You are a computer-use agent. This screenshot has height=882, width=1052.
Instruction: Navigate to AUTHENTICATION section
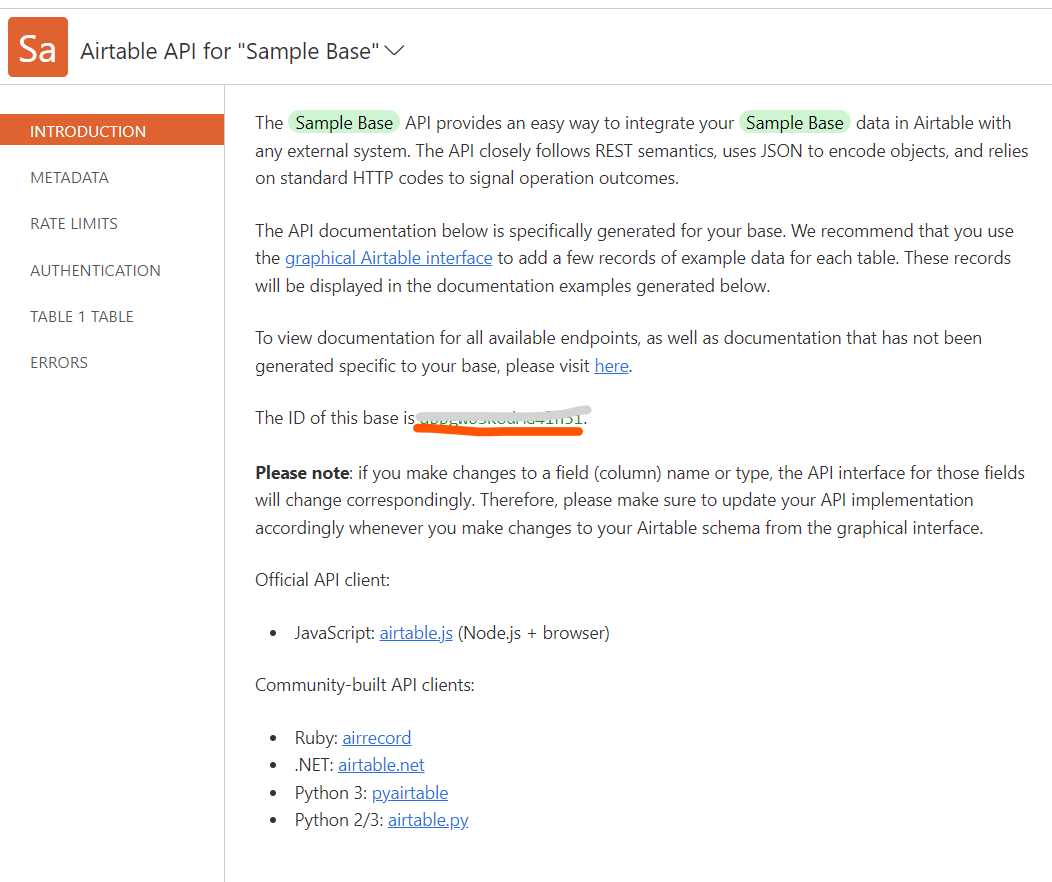[95, 270]
